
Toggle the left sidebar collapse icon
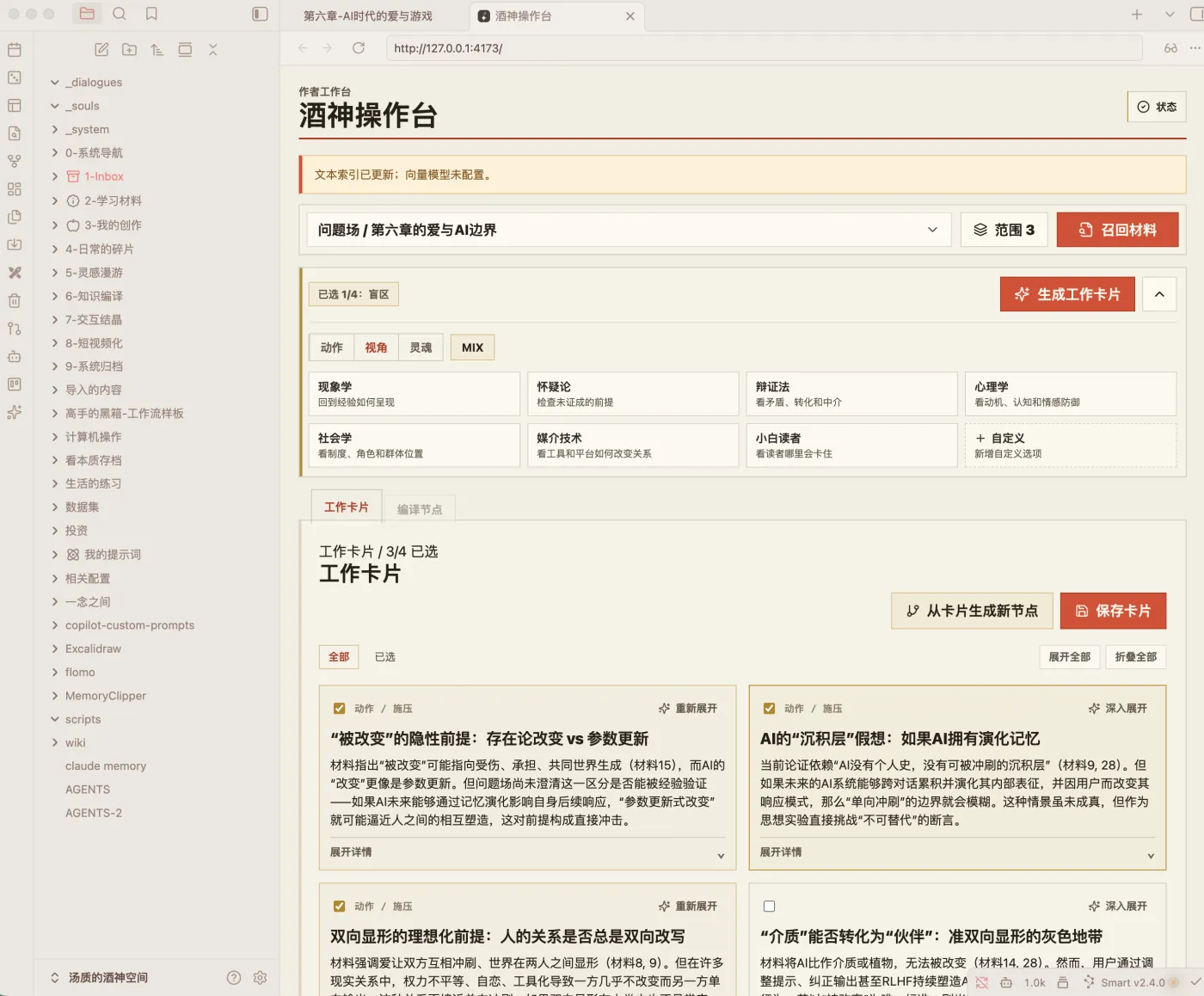tap(260, 14)
